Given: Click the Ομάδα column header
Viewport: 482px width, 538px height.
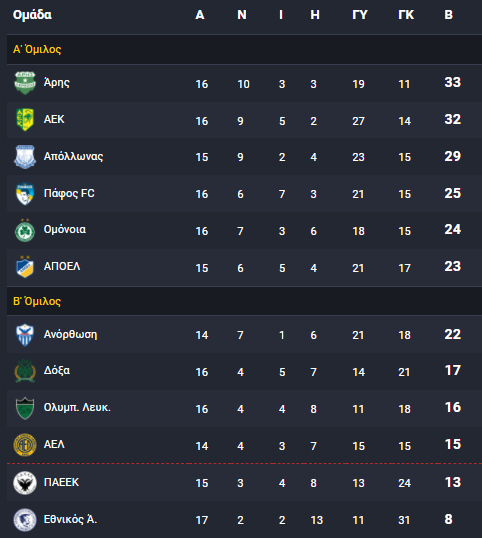Looking at the screenshot, I should 32,15.
